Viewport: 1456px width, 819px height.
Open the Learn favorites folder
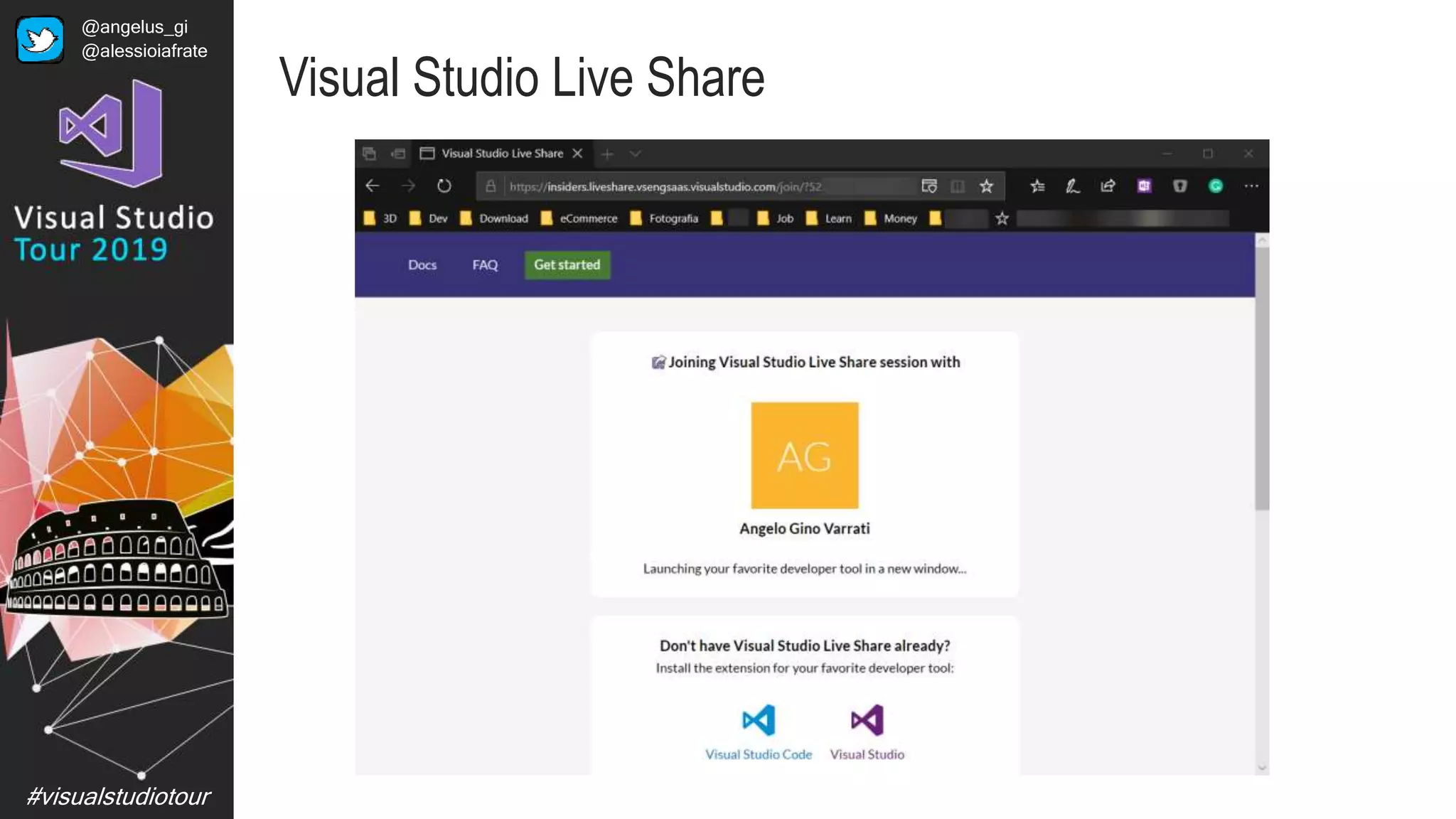(829, 218)
